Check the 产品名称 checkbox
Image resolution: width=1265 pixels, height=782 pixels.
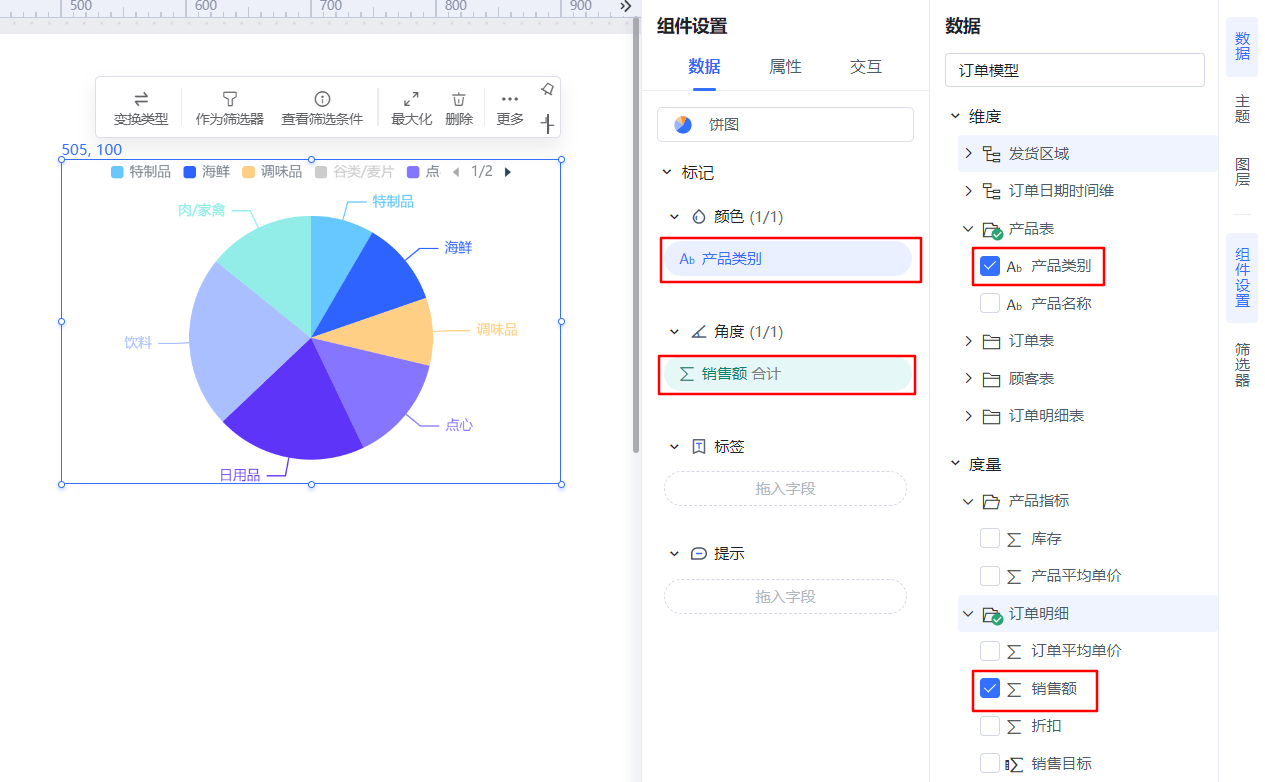[x=990, y=303]
